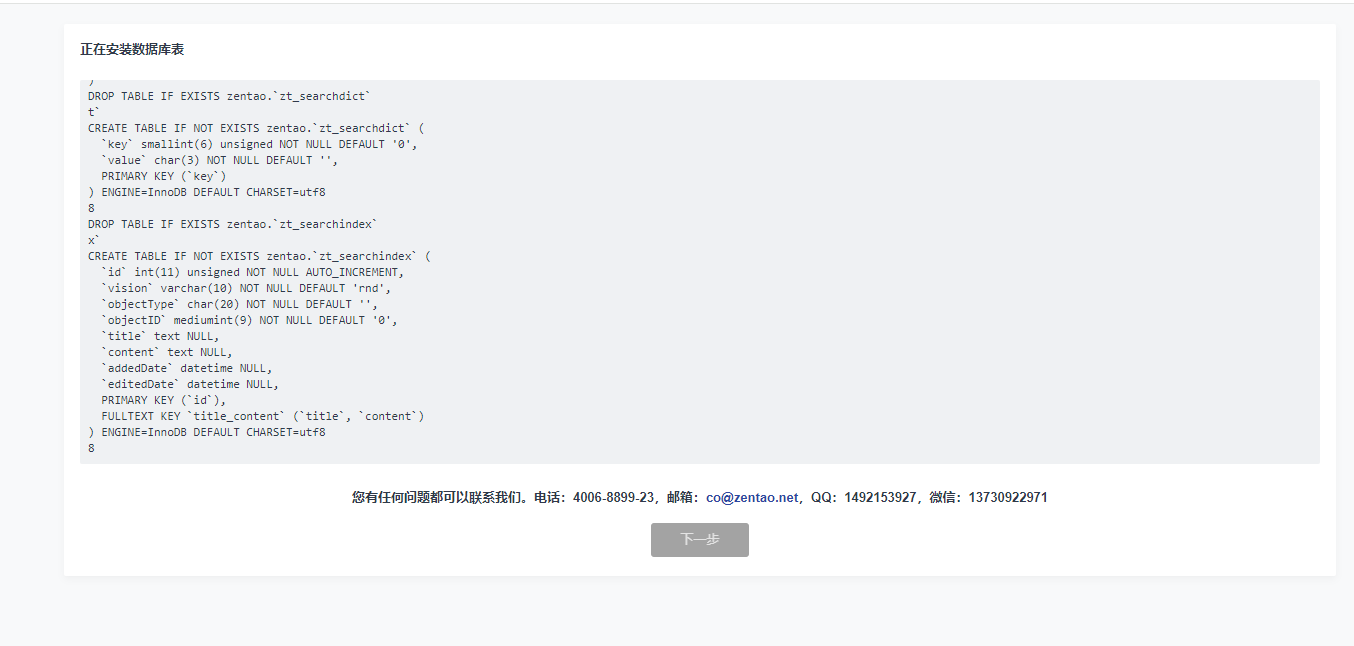Click the 下一步 next step button
Viewport: 1354px width, 646px height.
tap(699, 540)
